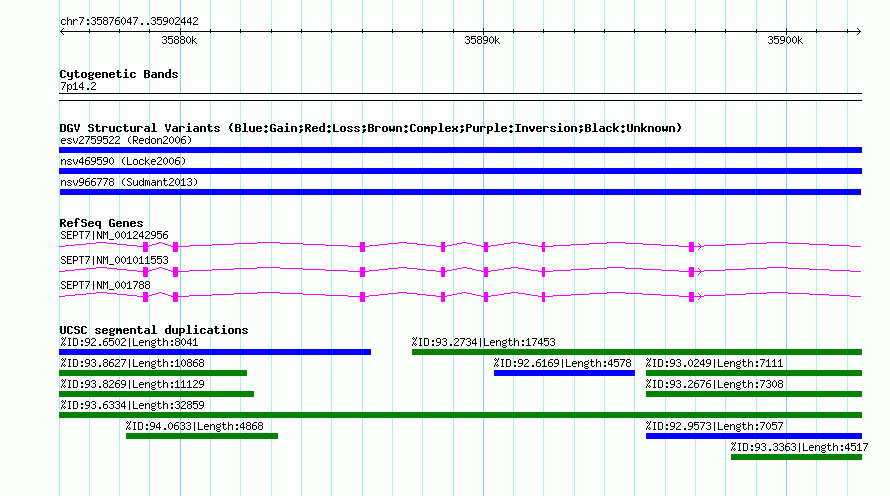
Task: Select the green bar under %ID:94.0633|Length:4868
Action: point(202,436)
